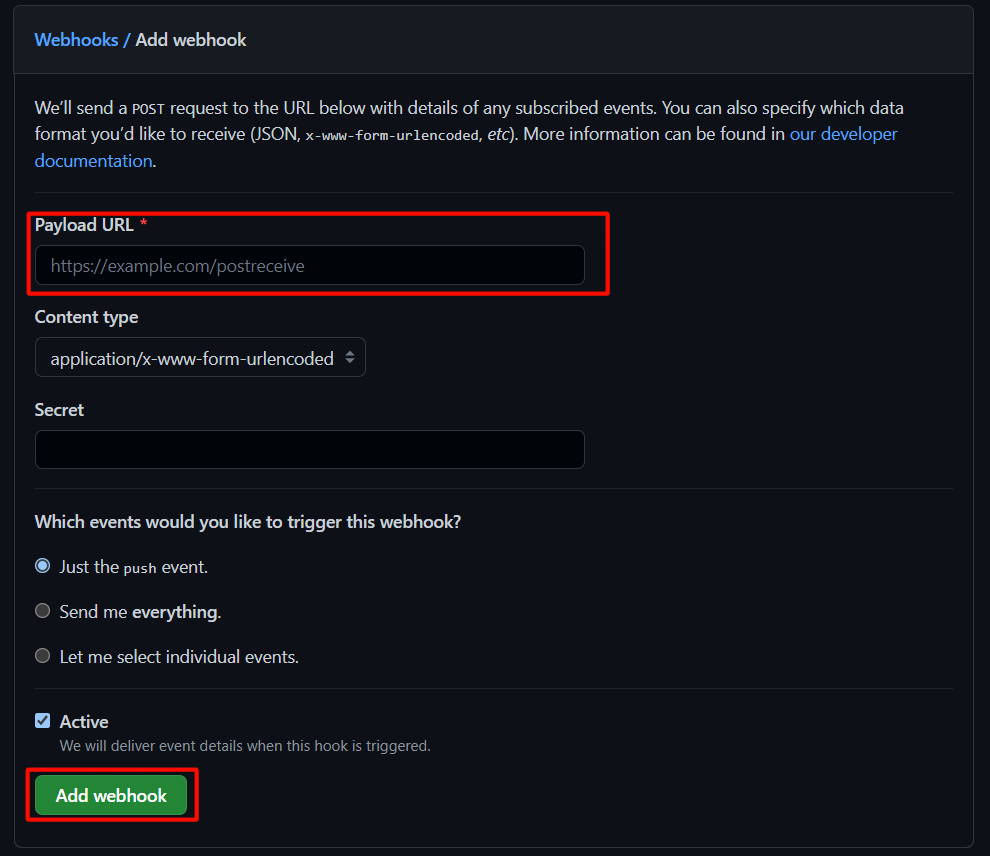The width and height of the screenshot is (990, 856).
Task: Click the red required asterisk by Payload URL
Action: click(144, 225)
